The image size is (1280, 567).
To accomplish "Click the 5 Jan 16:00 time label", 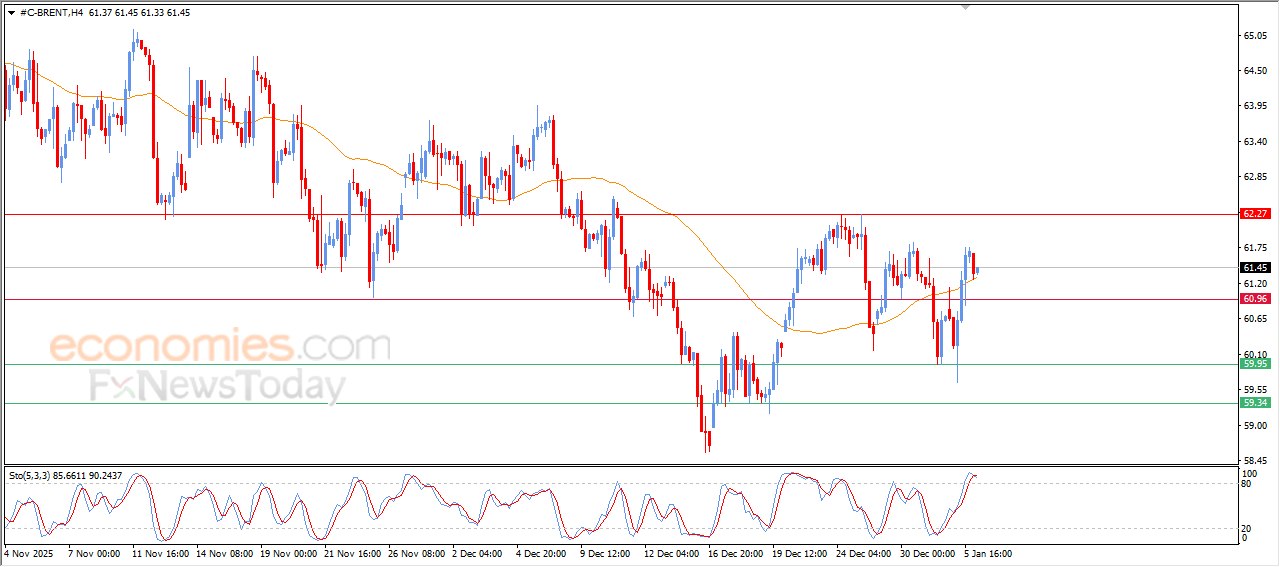I will pos(989,553).
